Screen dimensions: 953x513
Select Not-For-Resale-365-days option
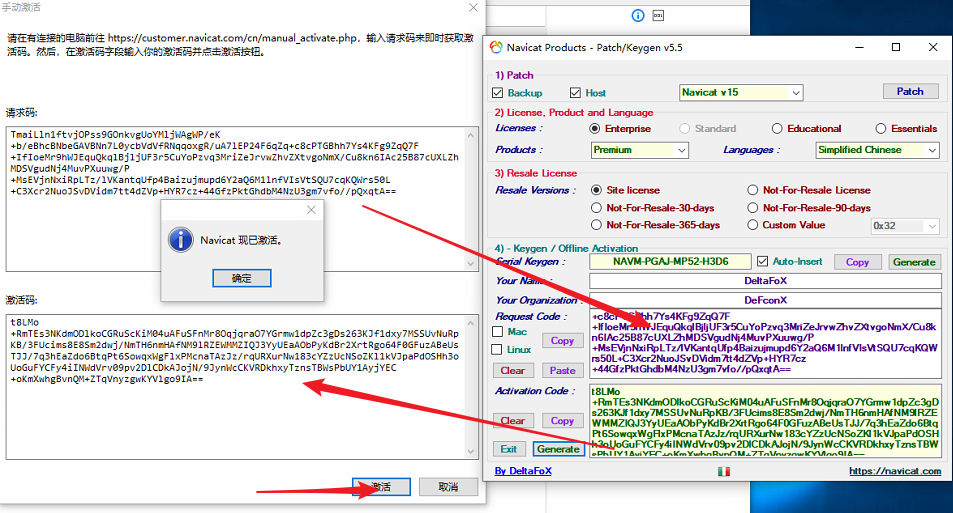596,224
